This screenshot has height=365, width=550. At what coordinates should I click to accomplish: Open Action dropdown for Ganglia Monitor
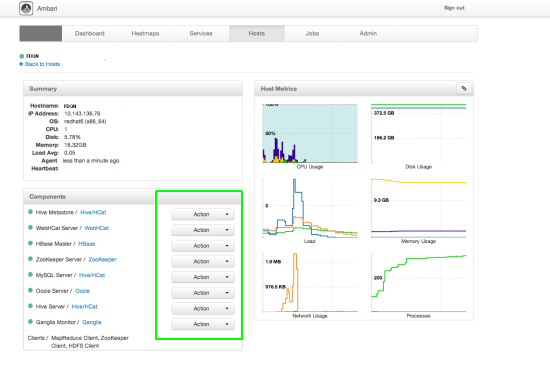[203, 324]
